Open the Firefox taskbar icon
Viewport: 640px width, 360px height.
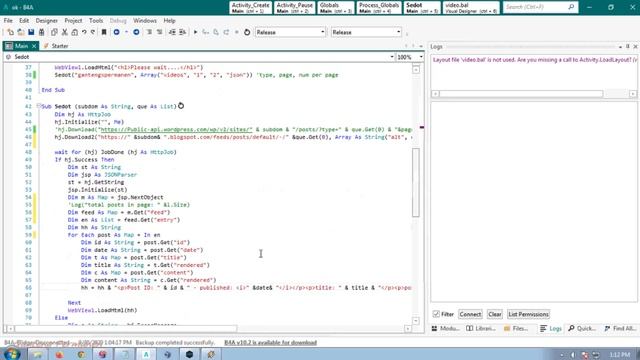(60, 354)
